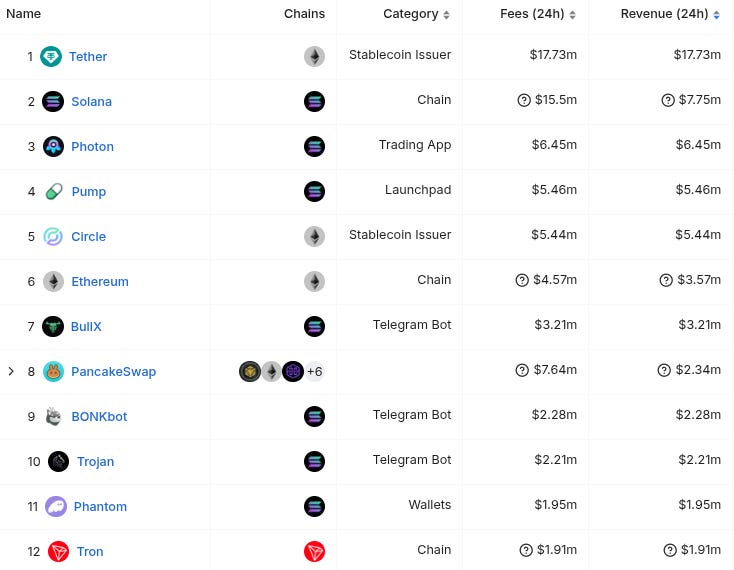
Task: Click BSC chain icon in PancakeSwap row
Action: pos(250,372)
